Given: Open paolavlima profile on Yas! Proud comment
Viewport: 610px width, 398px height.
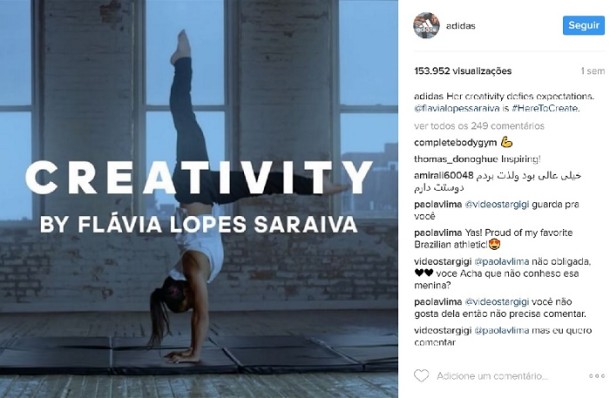Looking at the screenshot, I should 438,233.
